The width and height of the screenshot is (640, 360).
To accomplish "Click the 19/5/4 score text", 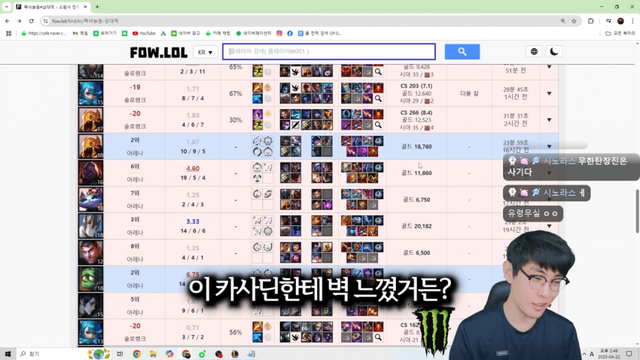I will pyautogui.click(x=193, y=178).
